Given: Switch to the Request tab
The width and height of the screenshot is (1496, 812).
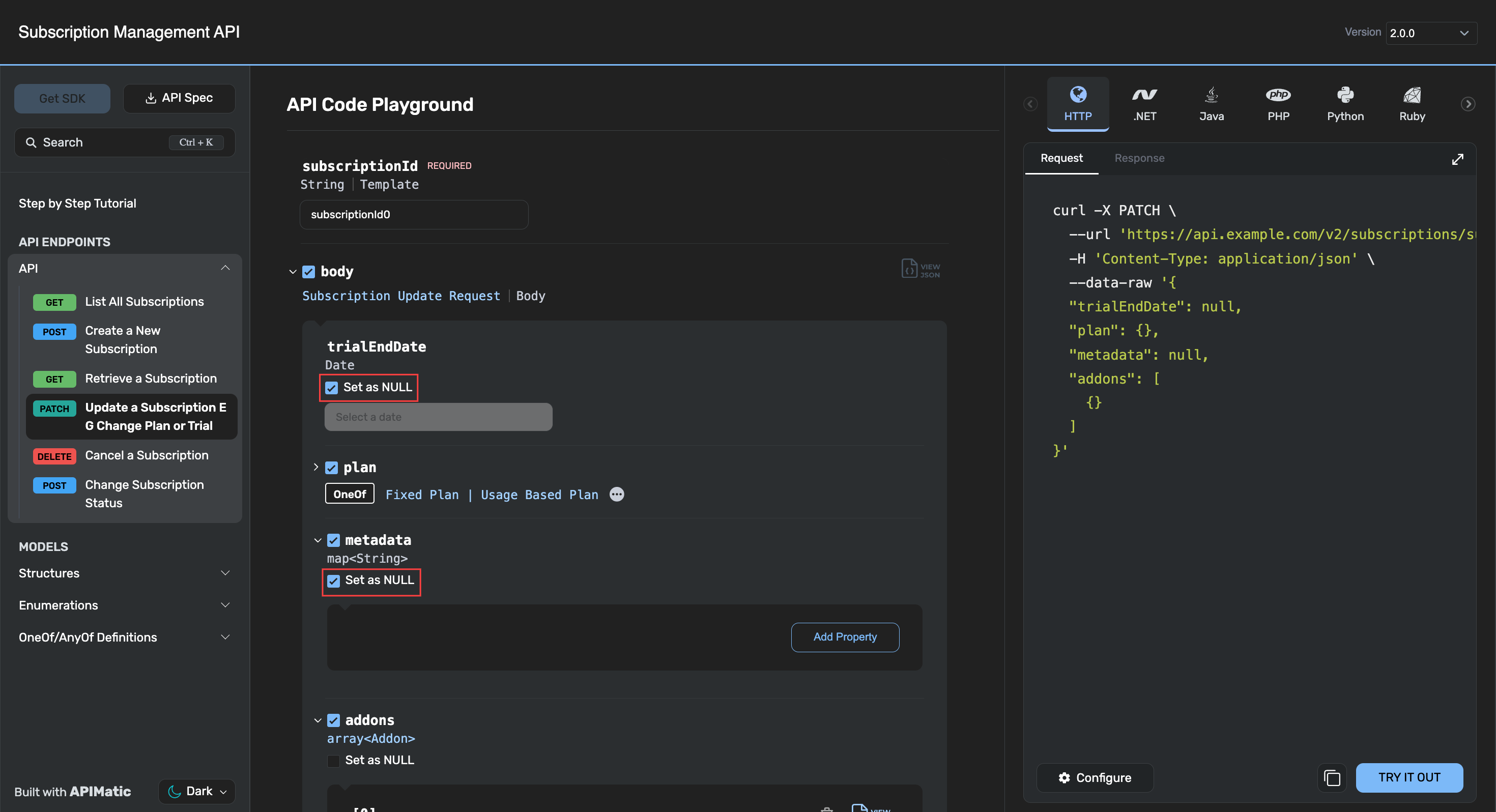Looking at the screenshot, I should tap(1061, 158).
